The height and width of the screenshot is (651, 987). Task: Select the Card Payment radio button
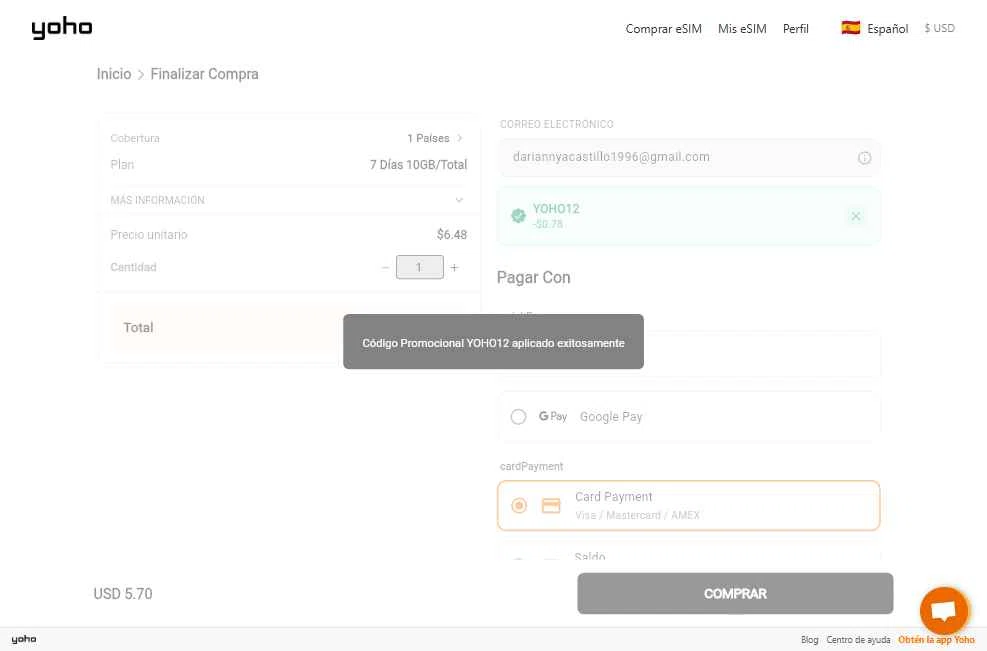tap(519, 506)
